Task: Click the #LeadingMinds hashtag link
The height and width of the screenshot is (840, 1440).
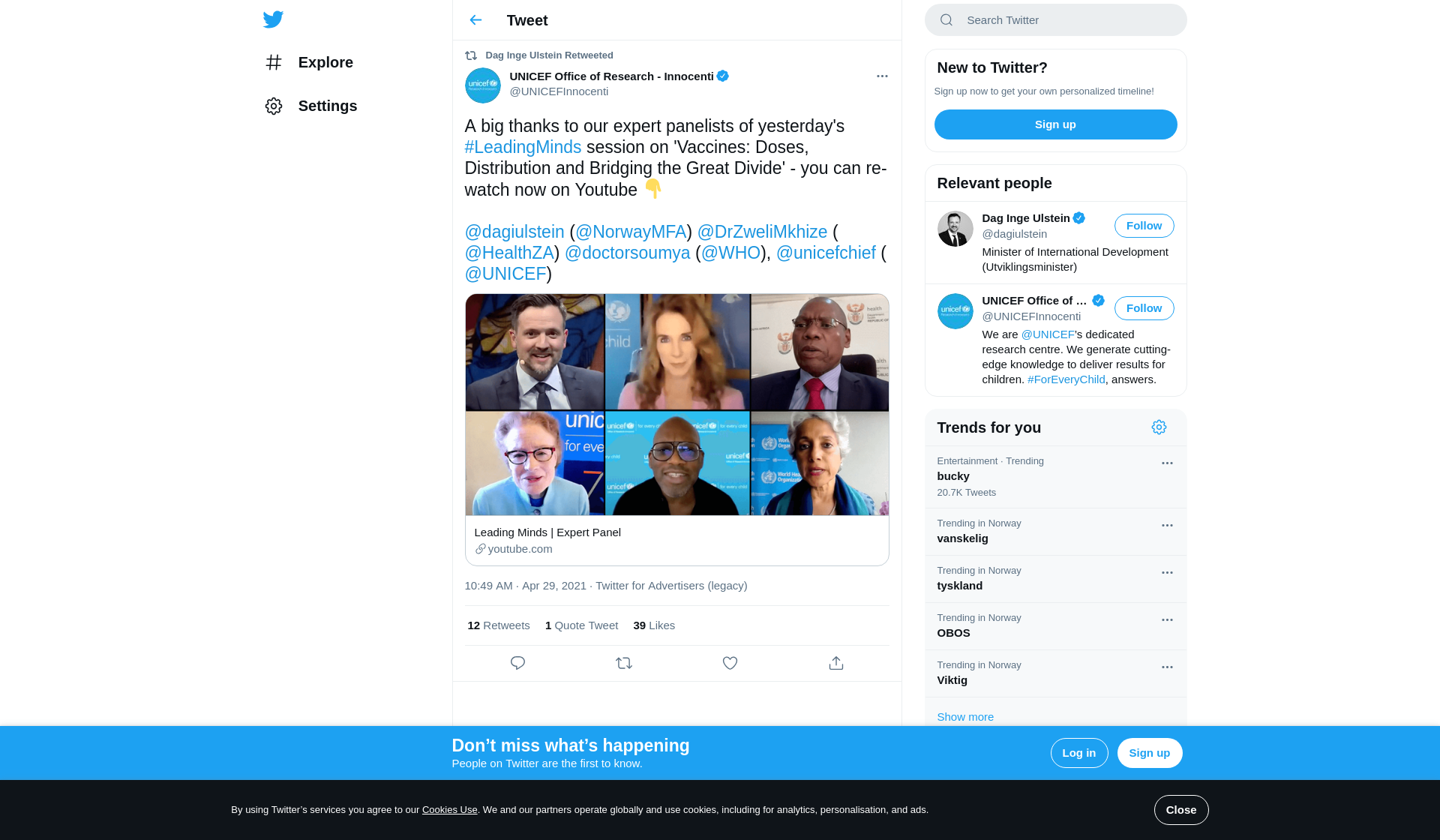Action: pyautogui.click(x=523, y=147)
